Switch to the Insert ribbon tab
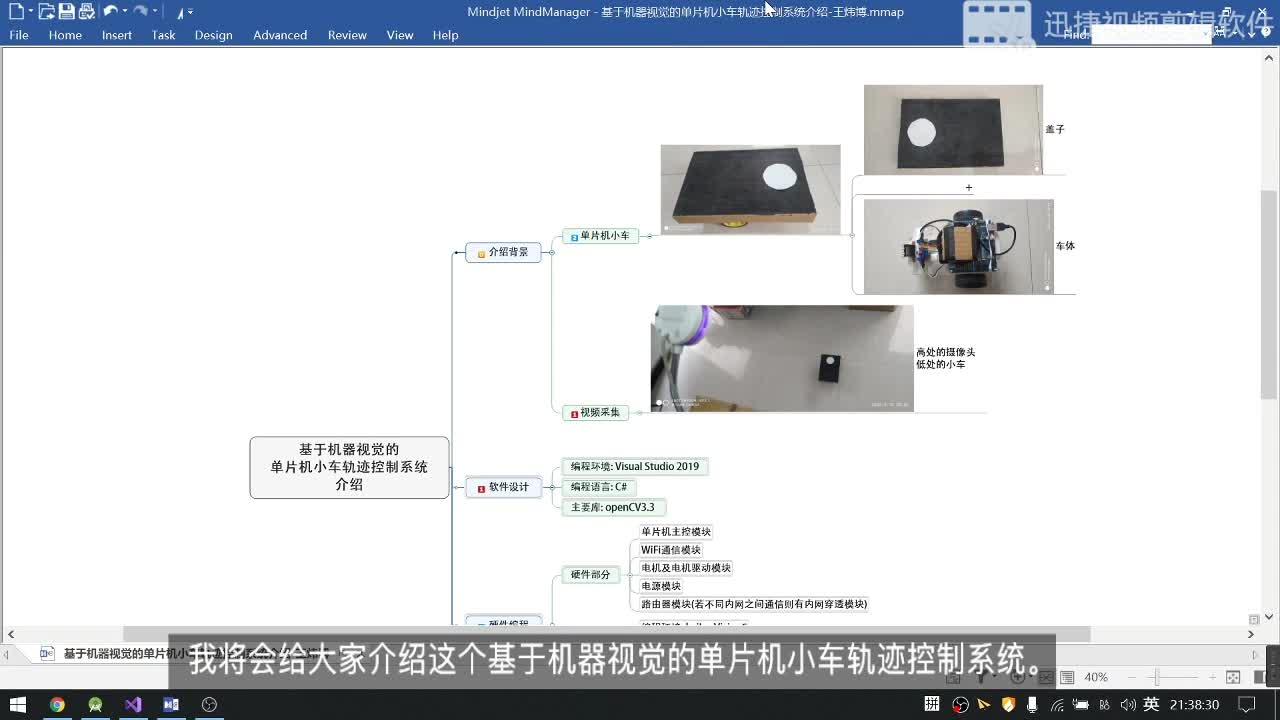This screenshot has width=1280, height=720. tap(117, 35)
